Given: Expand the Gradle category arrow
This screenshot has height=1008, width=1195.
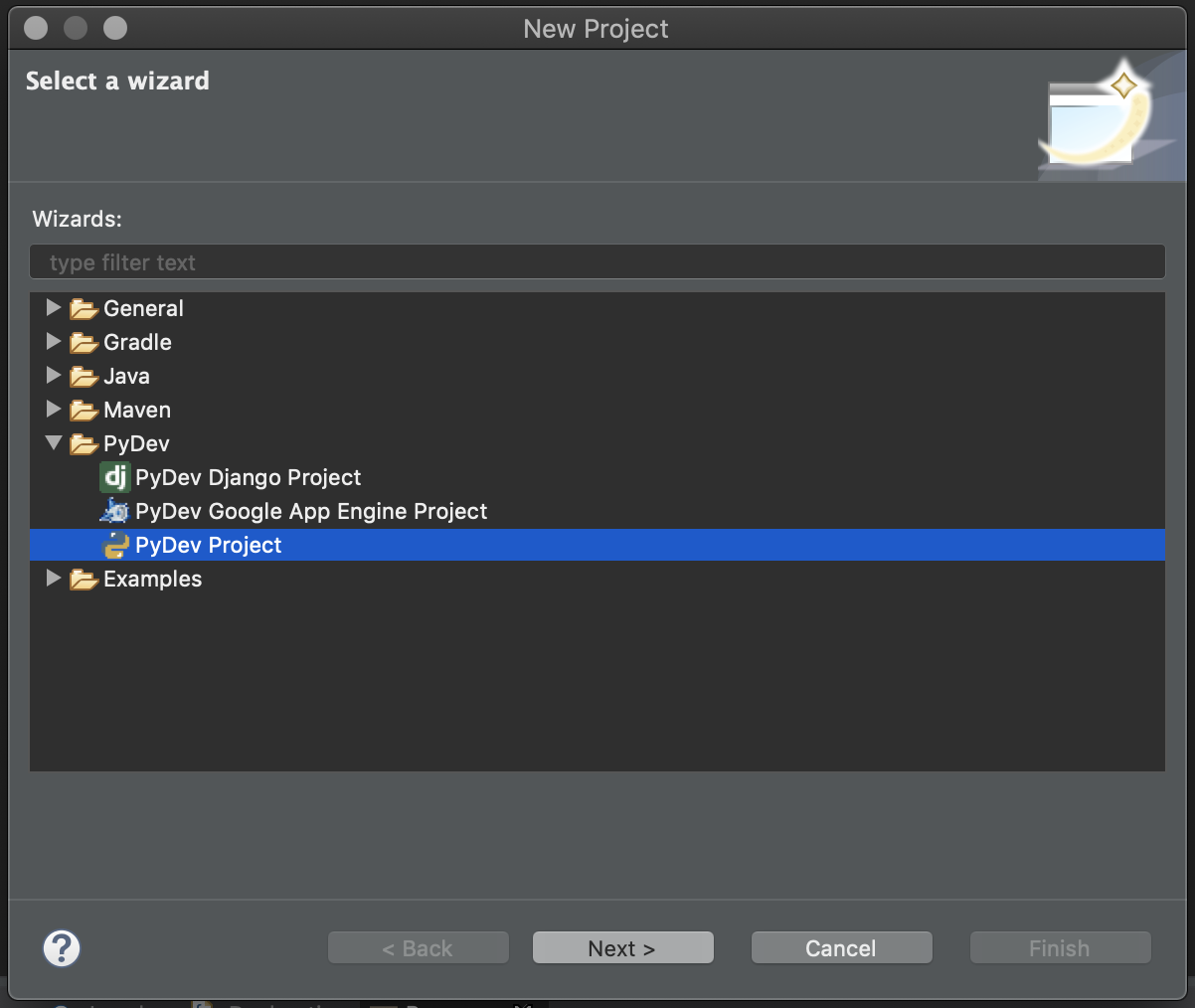Looking at the screenshot, I should coord(54,342).
